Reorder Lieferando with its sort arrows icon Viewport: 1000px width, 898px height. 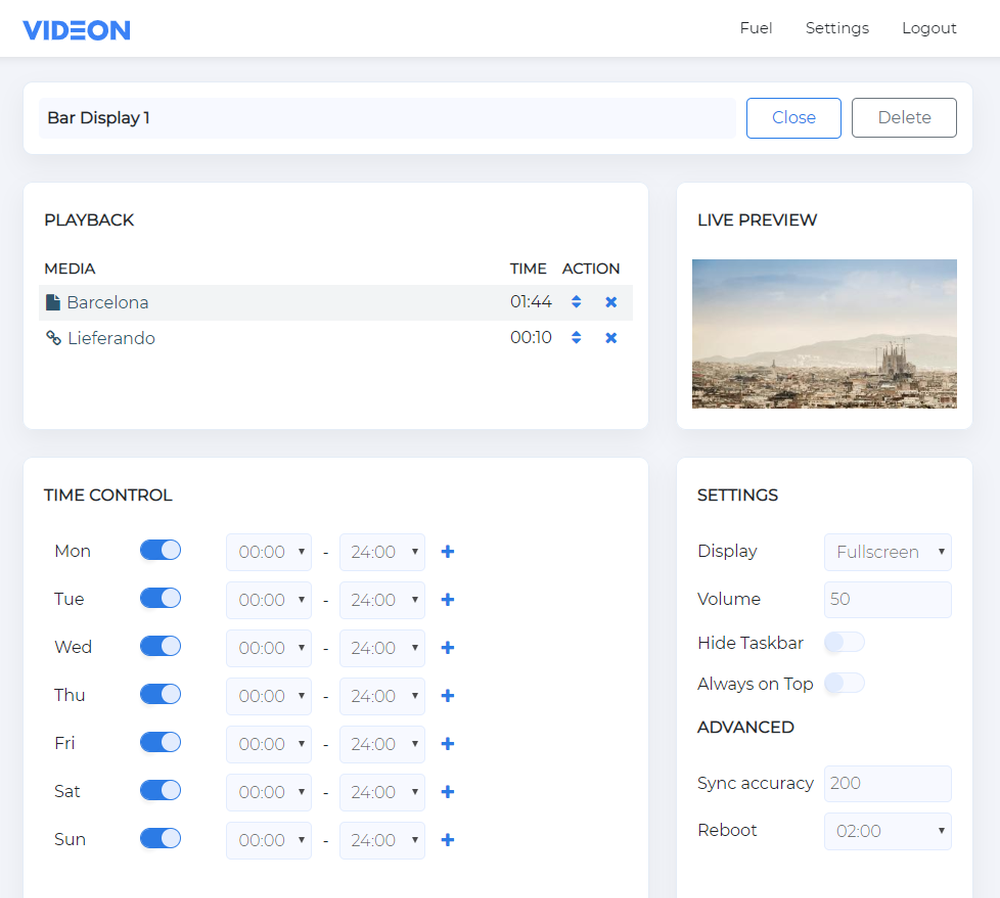(576, 337)
